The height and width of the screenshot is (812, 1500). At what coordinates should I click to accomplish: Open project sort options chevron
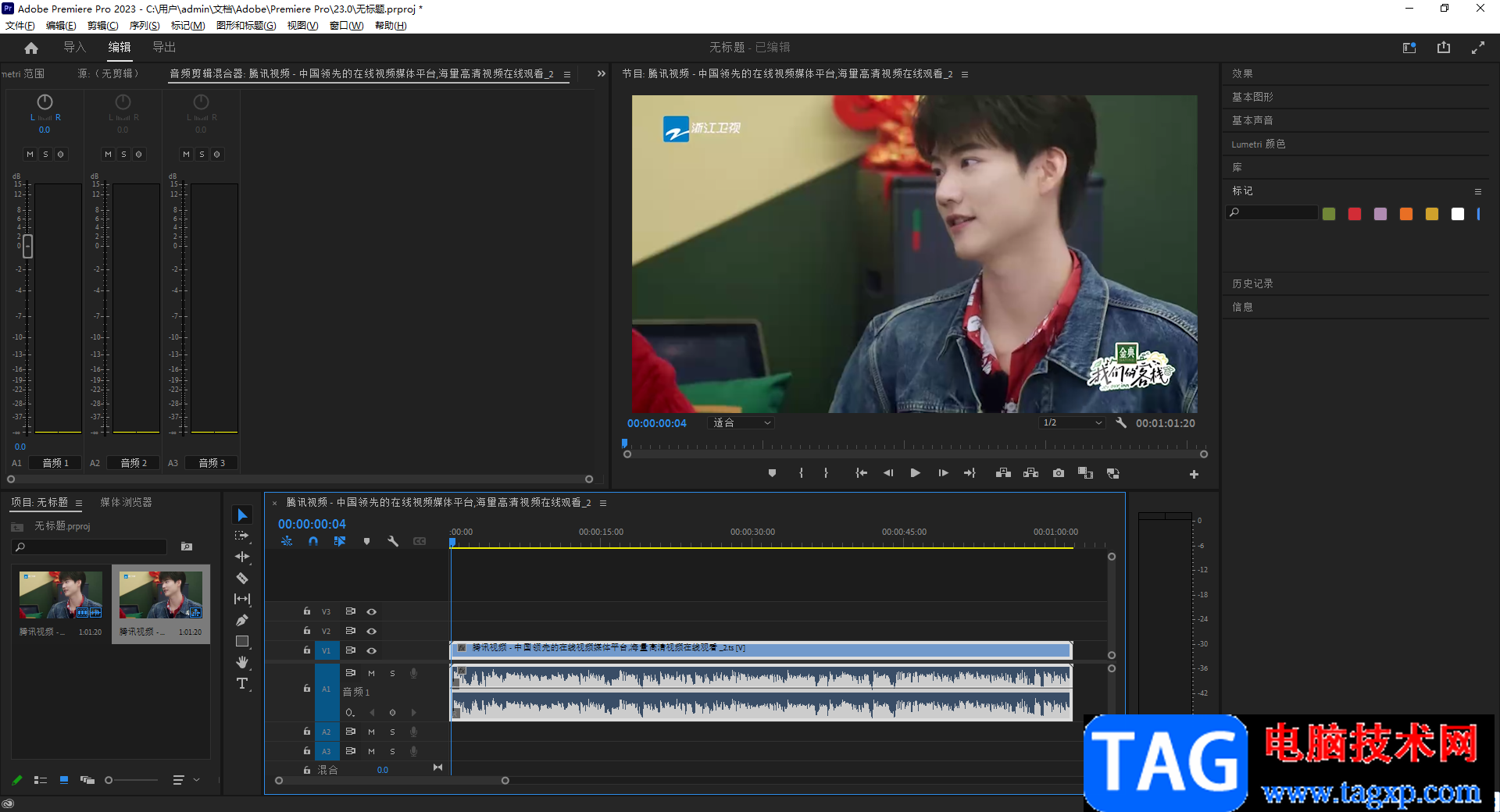pyautogui.click(x=197, y=779)
